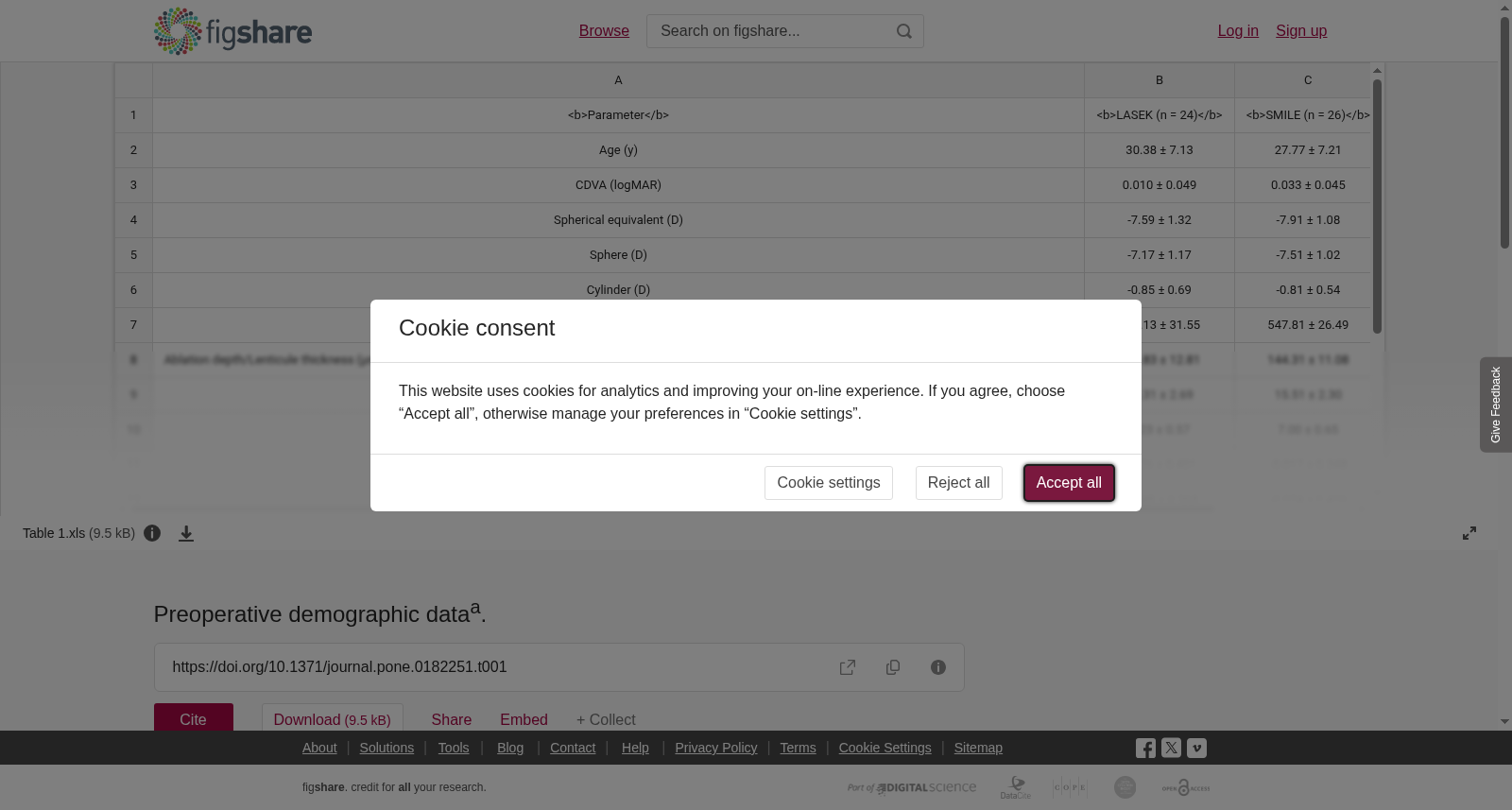The image size is (1512, 810).
Task: Click Reject all cookies
Action: pyautogui.click(x=958, y=483)
